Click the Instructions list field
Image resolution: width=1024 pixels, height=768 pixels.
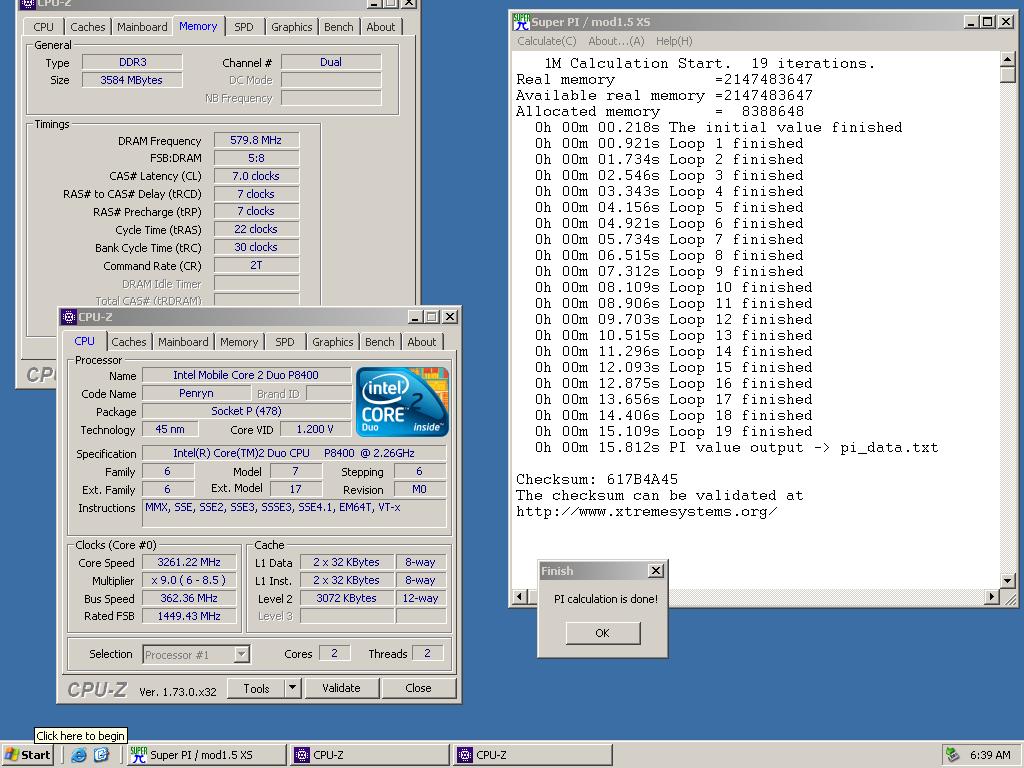294,513
